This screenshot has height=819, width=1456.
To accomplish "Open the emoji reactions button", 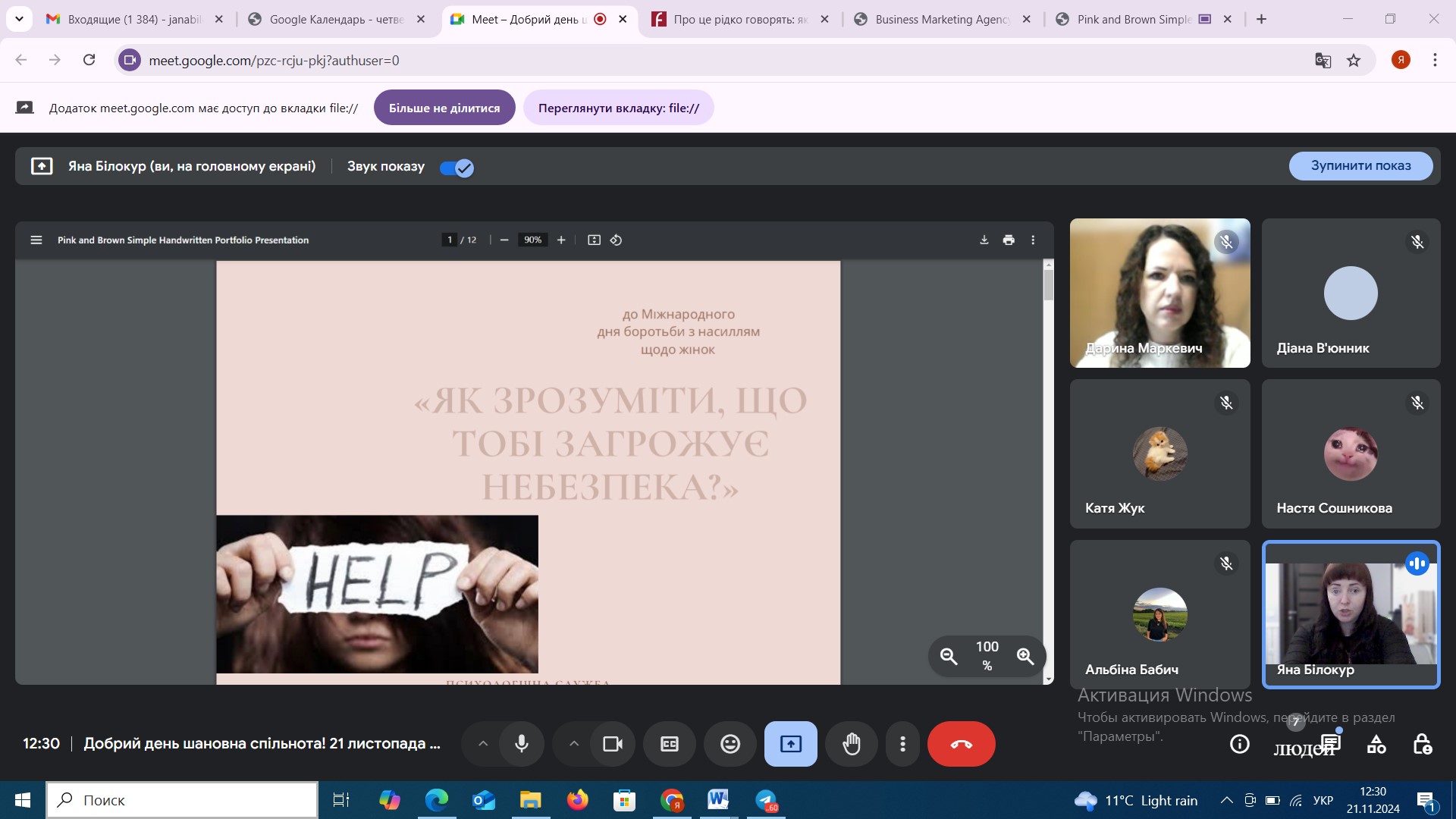I will pyautogui.click(x=730, y=744).
